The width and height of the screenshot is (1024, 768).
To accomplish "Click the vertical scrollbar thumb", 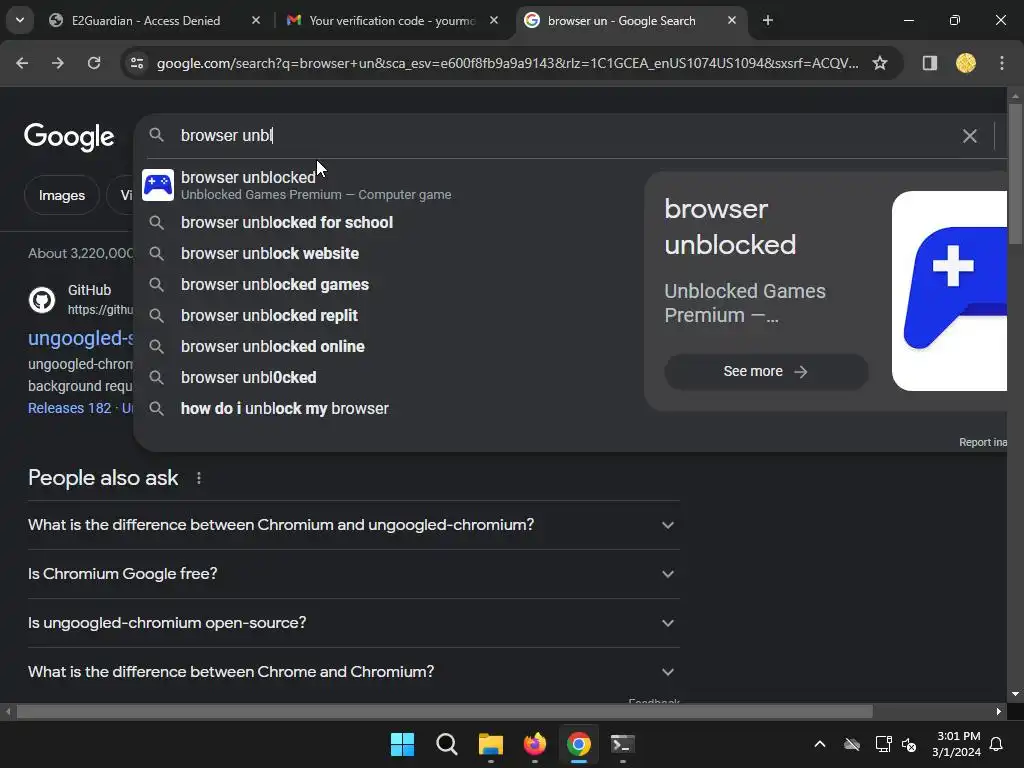I will pos(1015,174).
